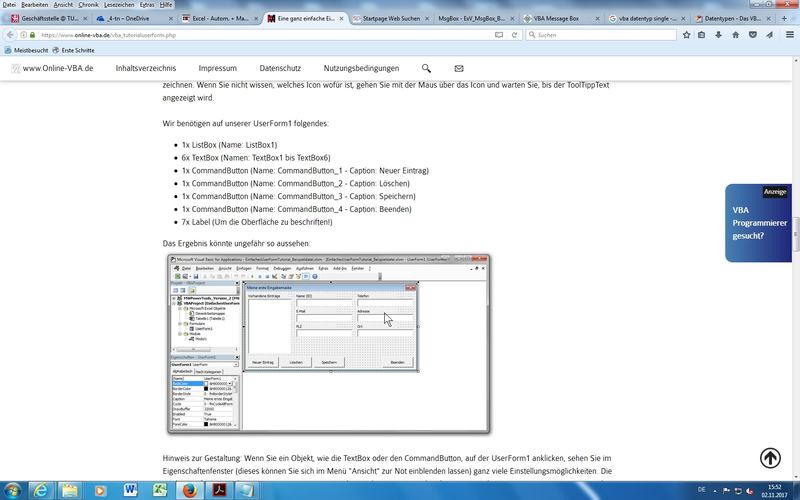Open the Datei menu in Firefox
800x500 pixels.
click(9, 5)
